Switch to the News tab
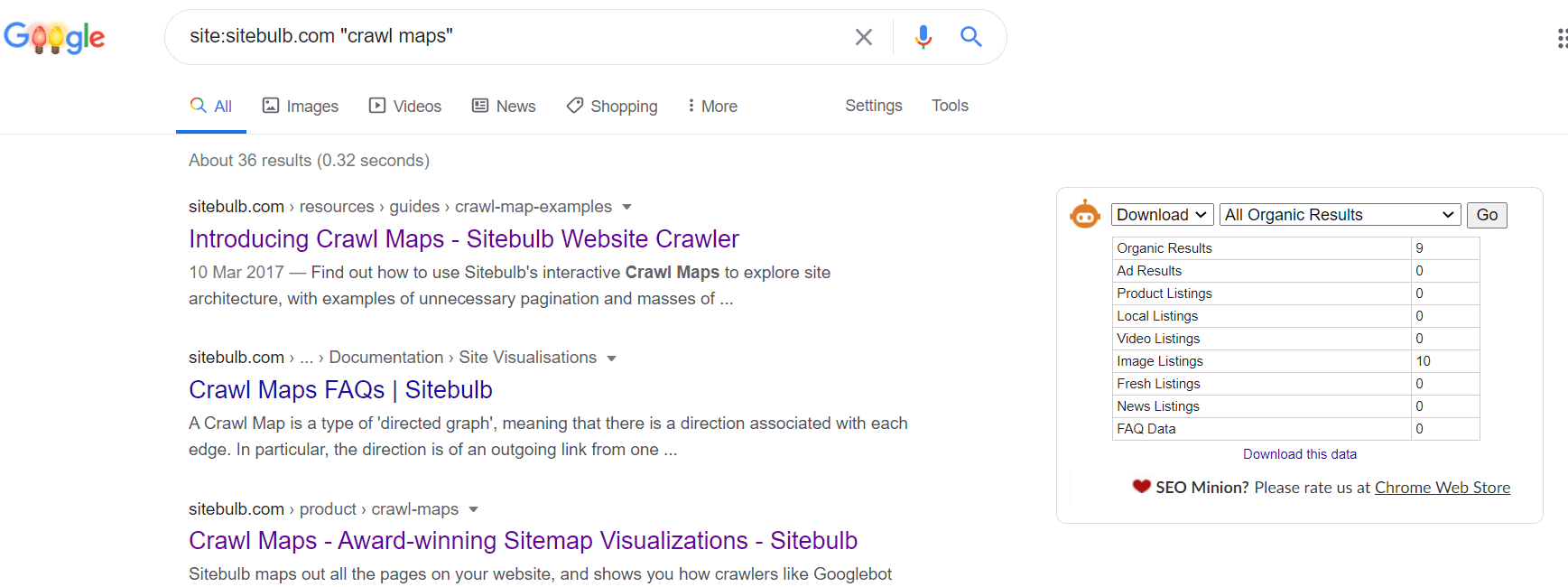The height and width of the screenshot is (587, 1568). (x=504, y=106)
